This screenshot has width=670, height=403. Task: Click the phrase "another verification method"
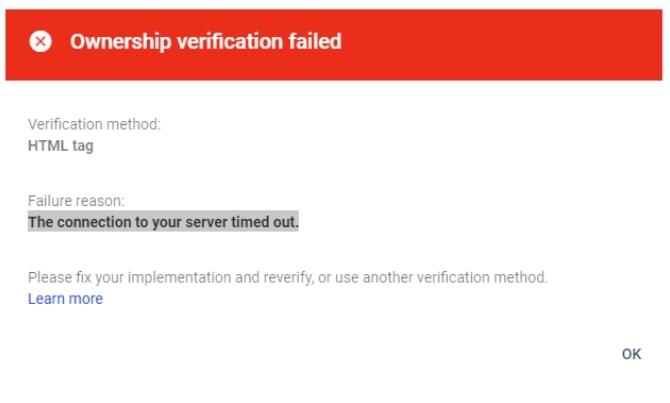455,277
